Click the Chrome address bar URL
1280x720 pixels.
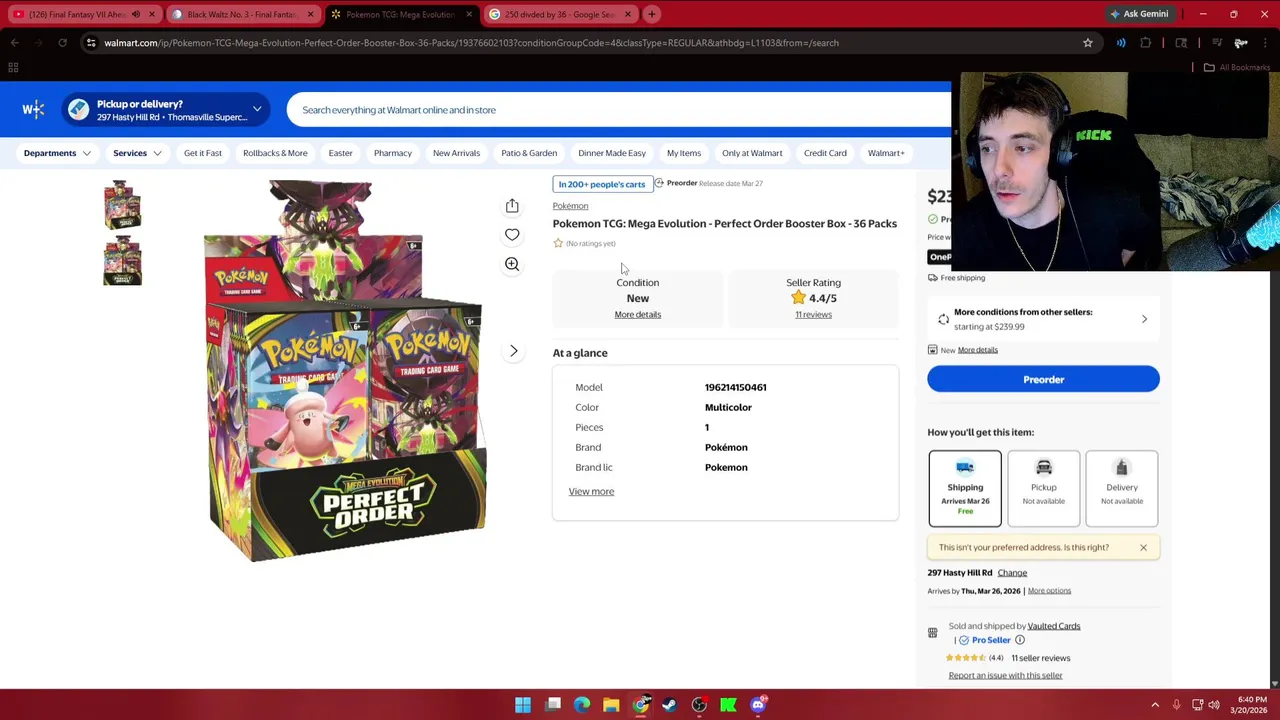pyautogui.click(x=471, y=43)
